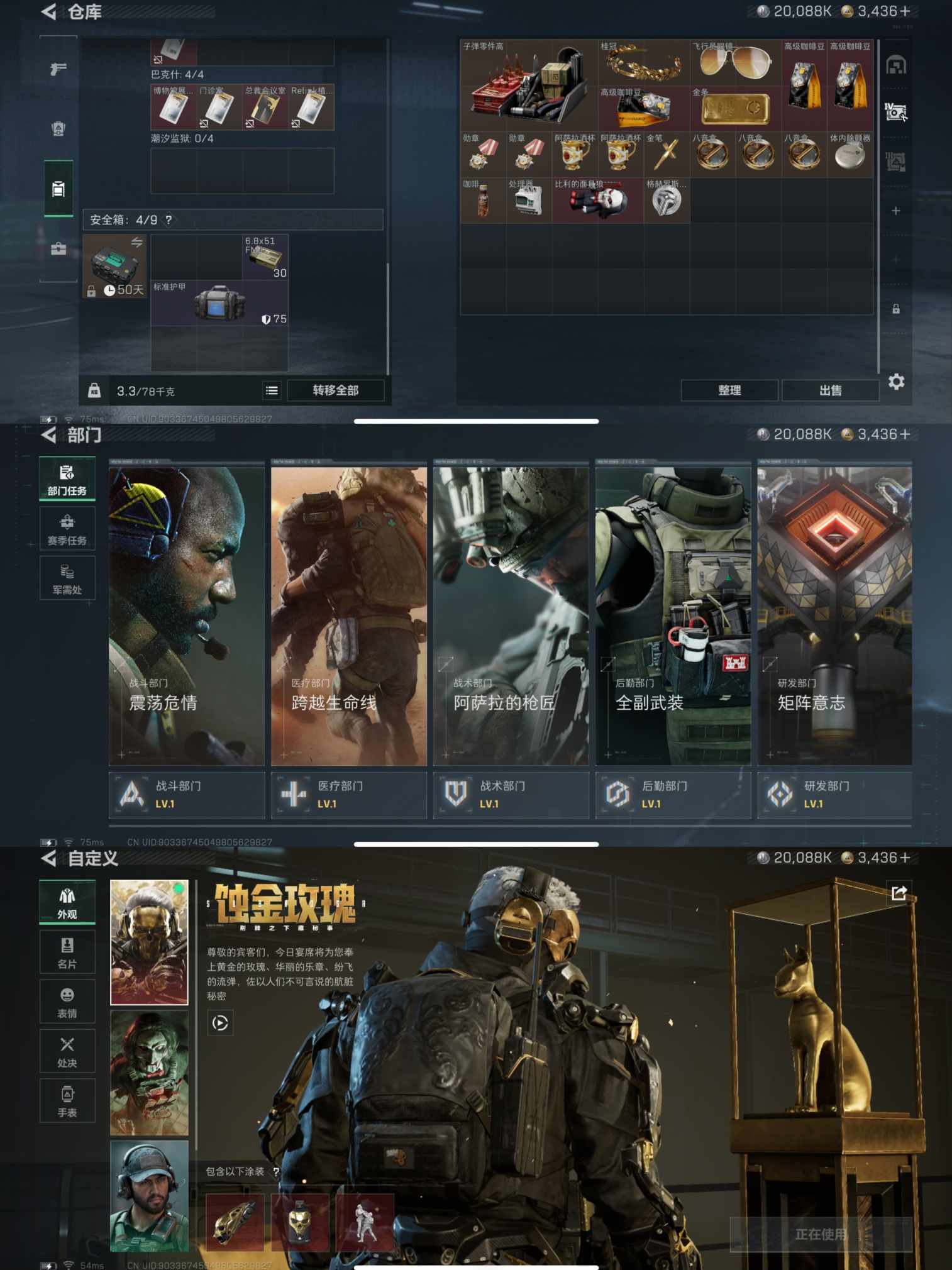
Task: Select the golden skull mask operator thumbnail
Action: click(x=149, y=942)
